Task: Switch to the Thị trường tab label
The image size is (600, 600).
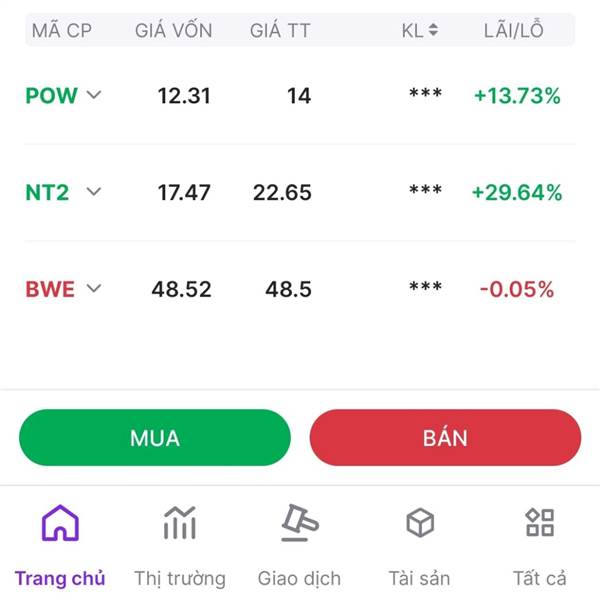Action: [180, 578]
